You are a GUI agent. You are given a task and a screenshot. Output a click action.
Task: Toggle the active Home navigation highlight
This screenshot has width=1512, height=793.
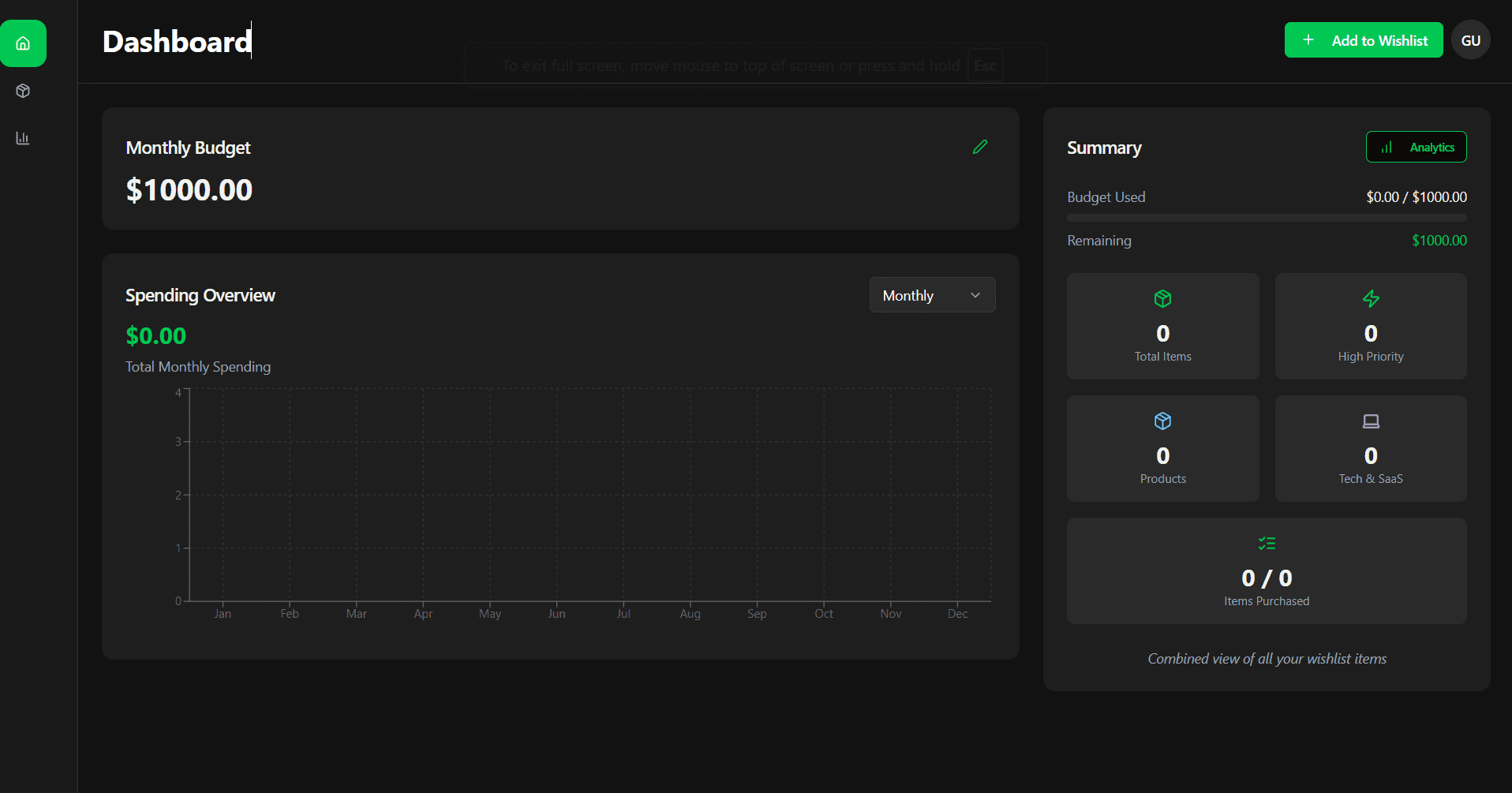click(23, 43)
